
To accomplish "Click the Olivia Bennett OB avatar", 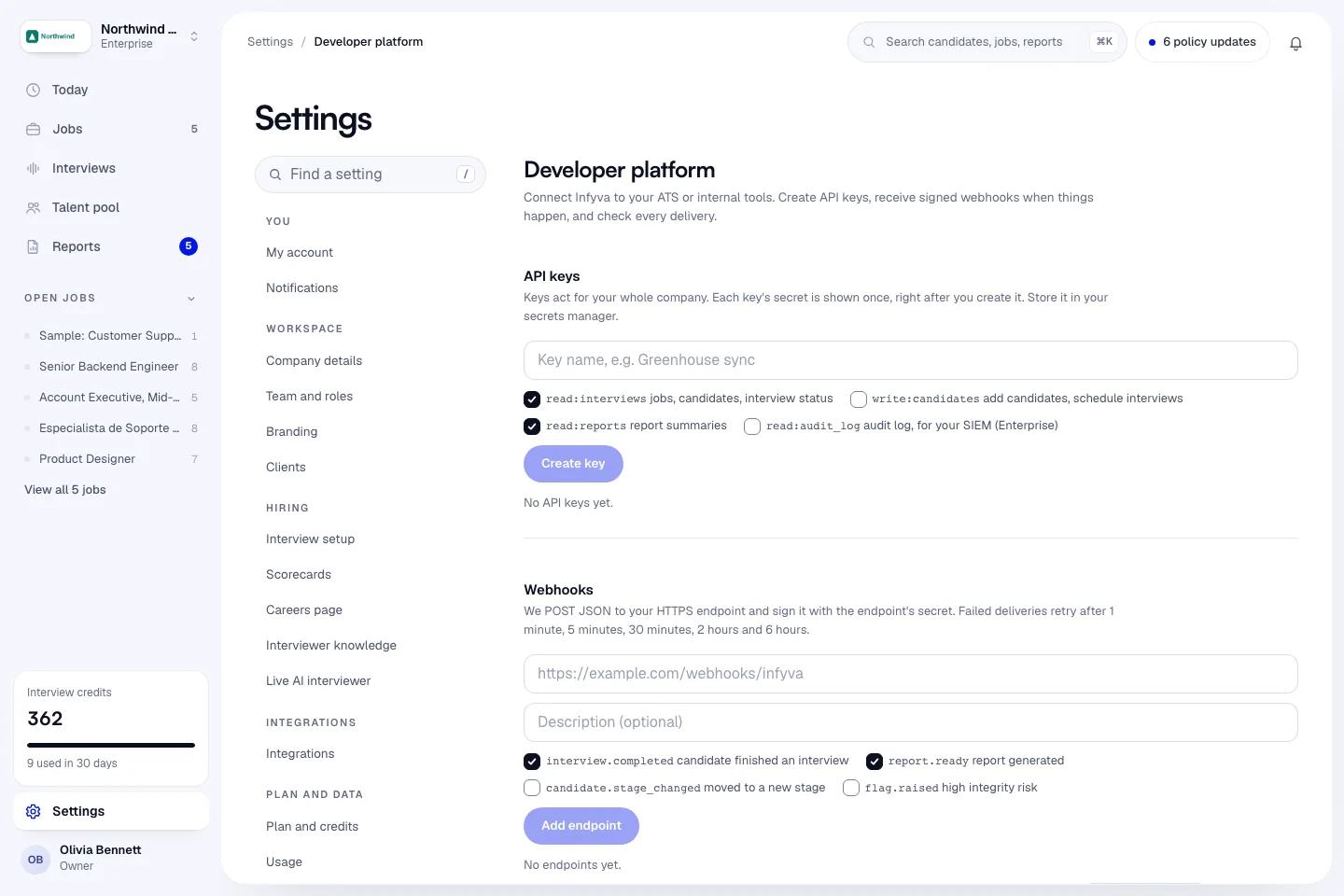I will (x=35, y=860).
